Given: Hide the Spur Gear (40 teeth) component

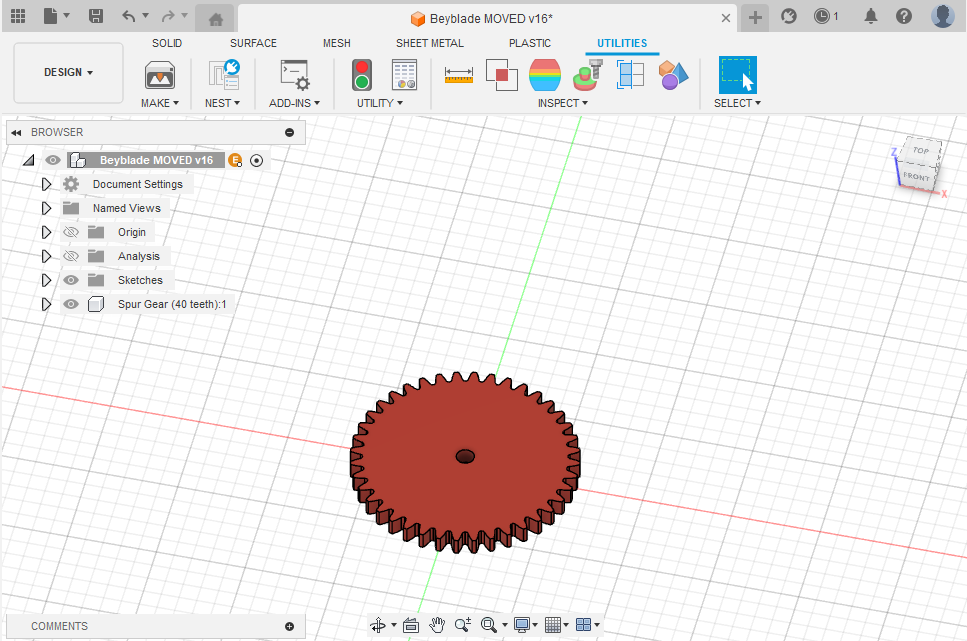Looking at the screenshot, I should pyautogui.click(x=70, y=304).
